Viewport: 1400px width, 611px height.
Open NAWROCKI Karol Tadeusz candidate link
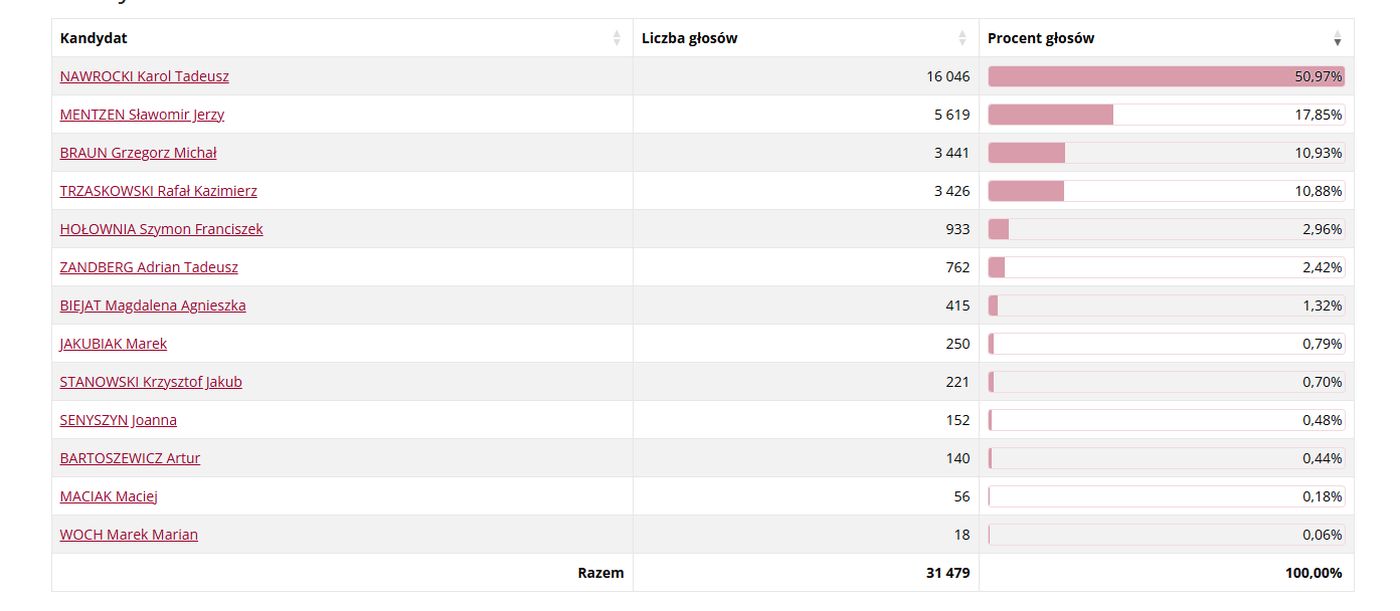tap(144, 76)
